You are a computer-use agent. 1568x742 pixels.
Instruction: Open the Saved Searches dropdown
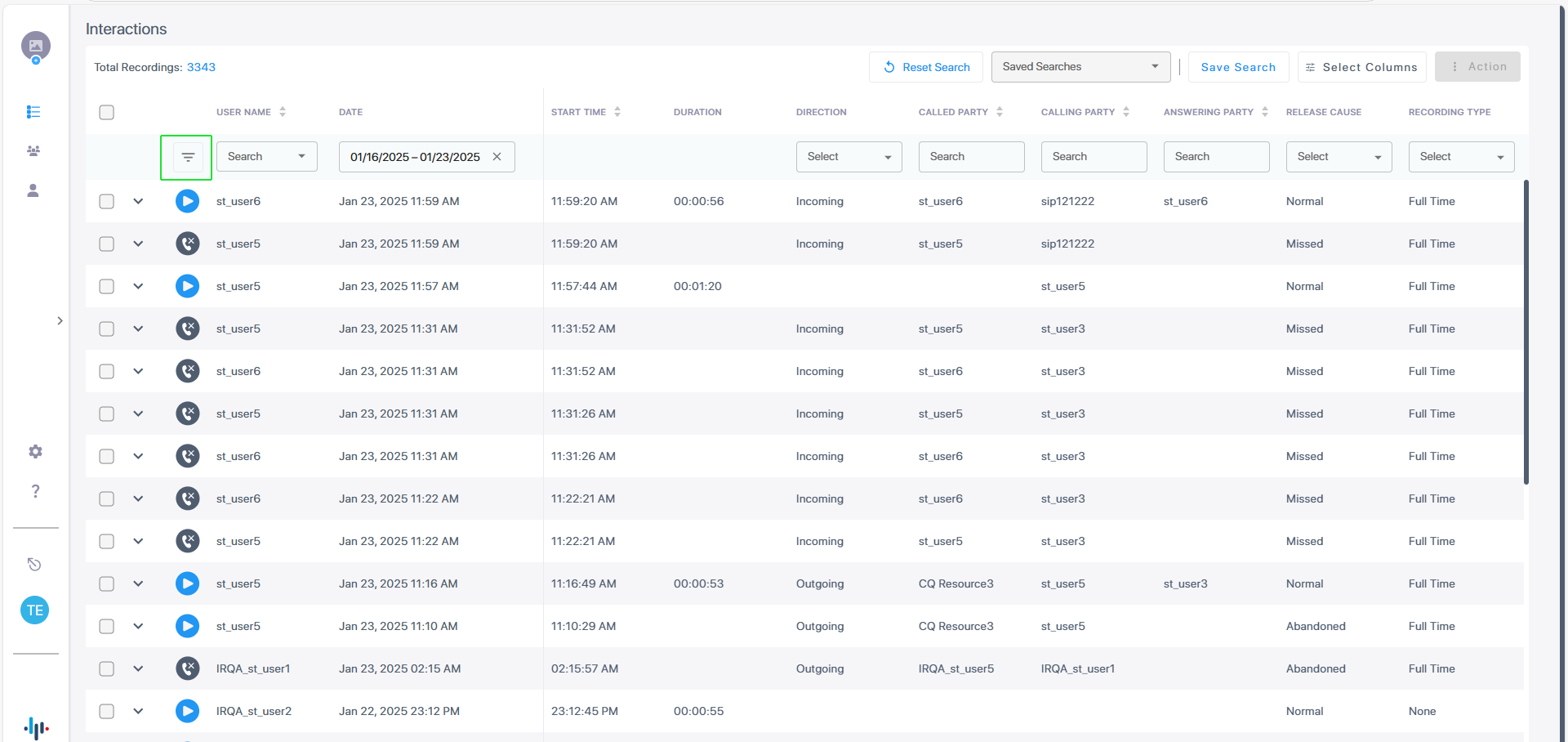pos(1080,67)
